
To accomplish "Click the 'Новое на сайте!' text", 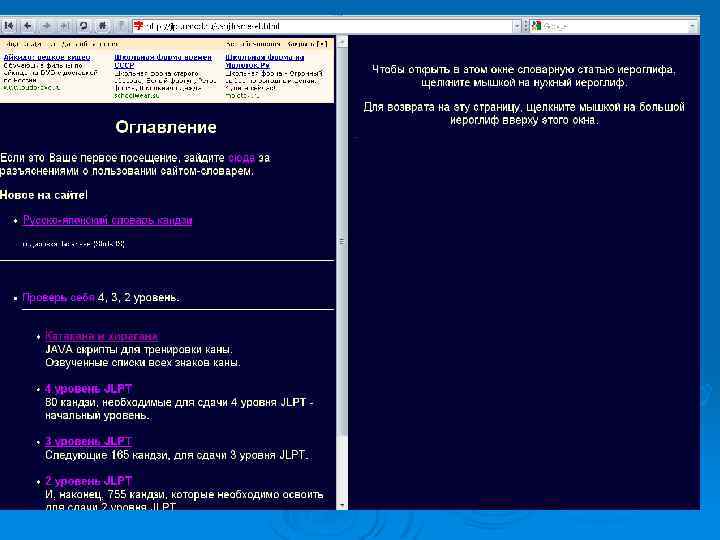I will [x=44, y=195].
